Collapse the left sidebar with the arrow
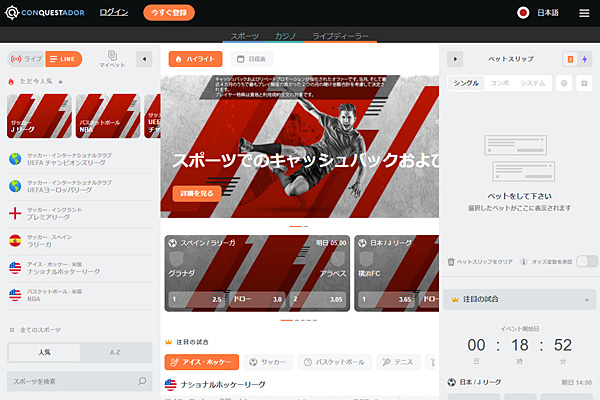This screenshot has height=400, width=600. [143, 59]
